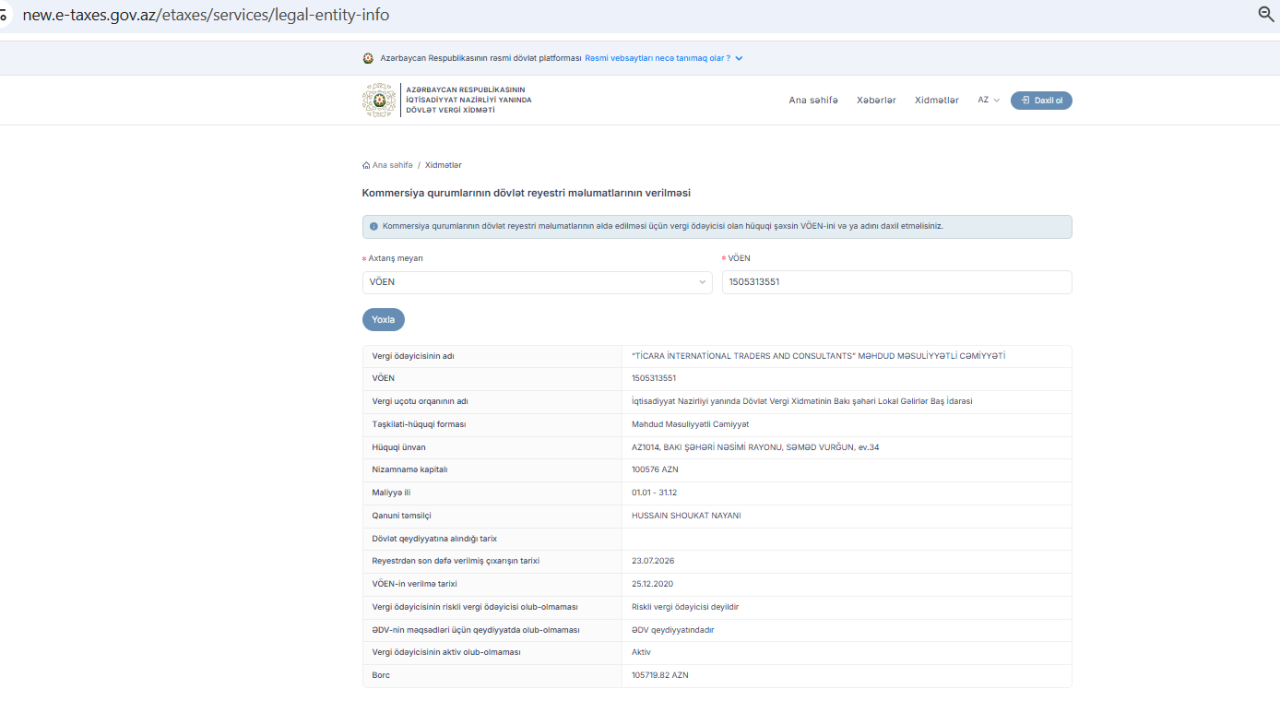Viewport: 1280px width, 701px height.
Task: Select the VÖEN value 1505313551 in the table
Action: (654, 379)
